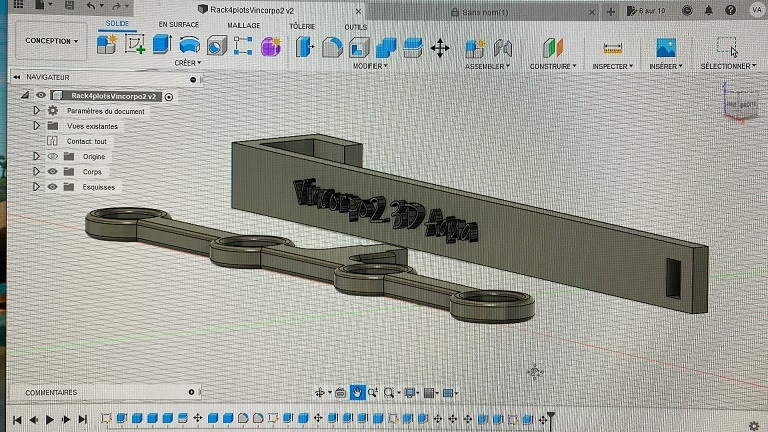The width and height of the screenshot is (768, 432).
Task: Show the Origine folder via eye icon
Action: (x=52, y=157)
